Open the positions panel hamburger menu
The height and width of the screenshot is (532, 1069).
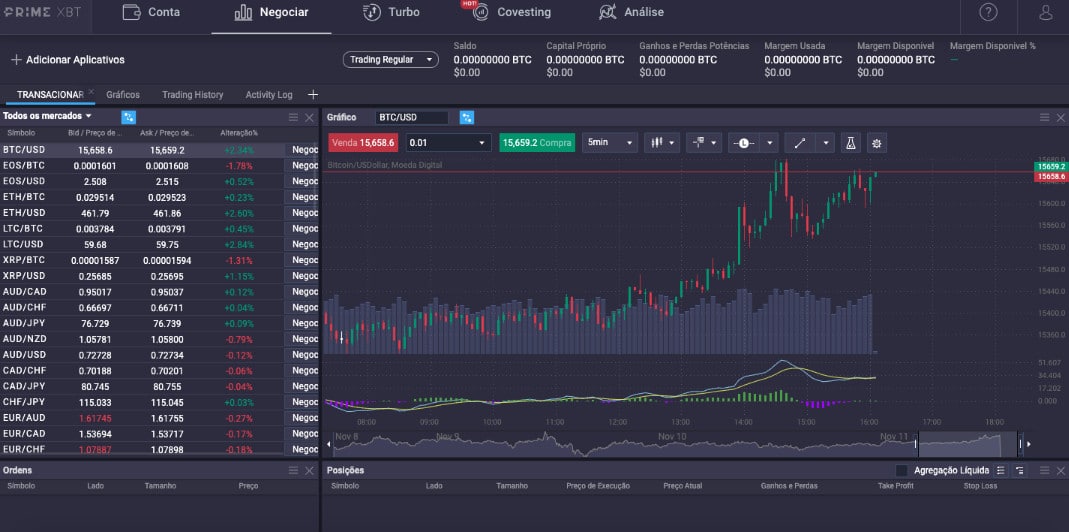click(x=1044, y=471)
